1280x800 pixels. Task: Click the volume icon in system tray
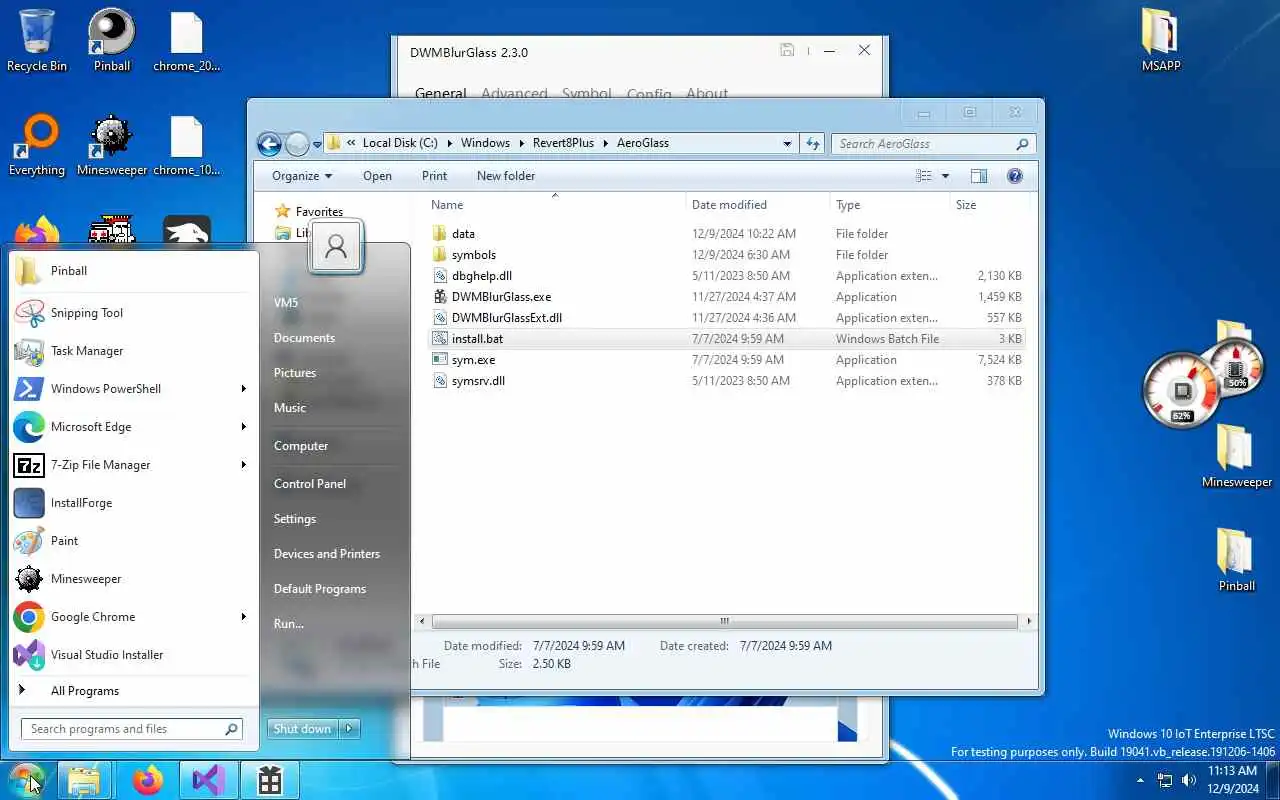click(x=1189, y=780)
